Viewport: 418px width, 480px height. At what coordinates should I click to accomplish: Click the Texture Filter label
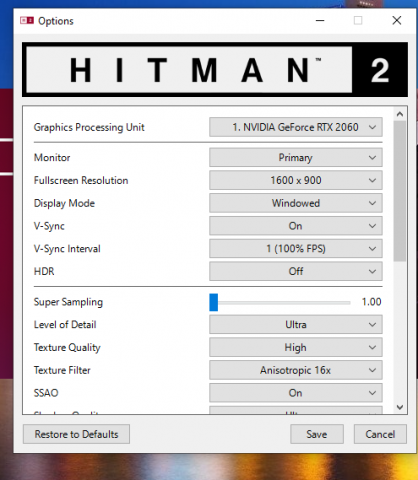[x=62, y=370]
